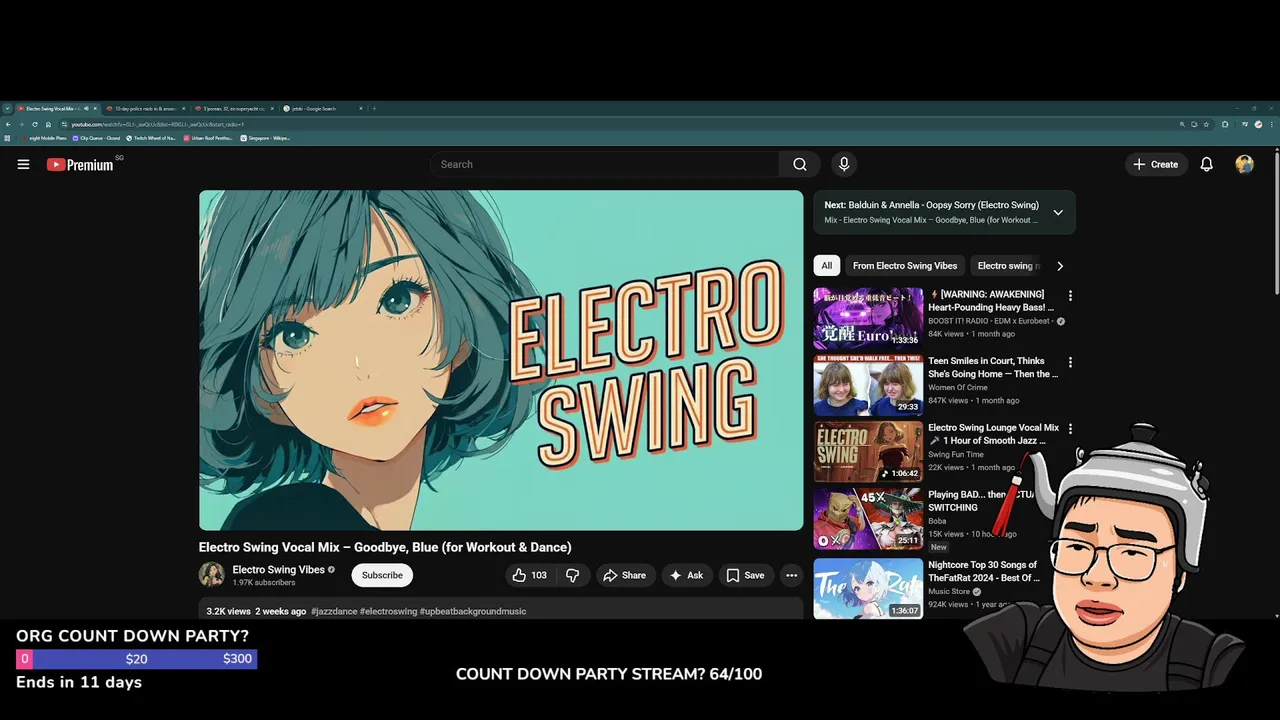Viewport: 1280px width, 720px height.
Task: Open the notifications bell
Action: pyautogui.click(x=1206, y=164)
